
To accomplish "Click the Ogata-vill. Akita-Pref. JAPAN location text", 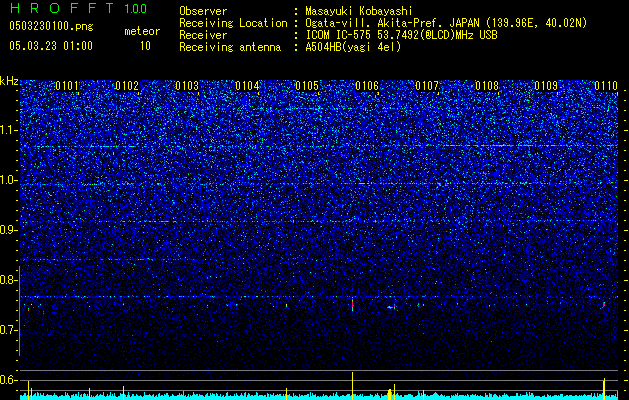I will 446,23.
